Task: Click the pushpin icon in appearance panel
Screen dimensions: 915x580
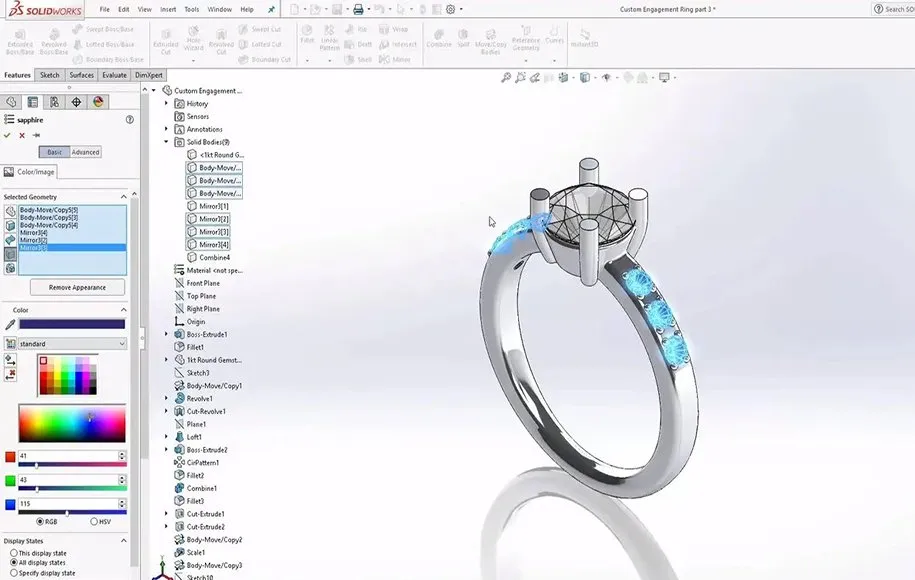Action: coord(37,135)
